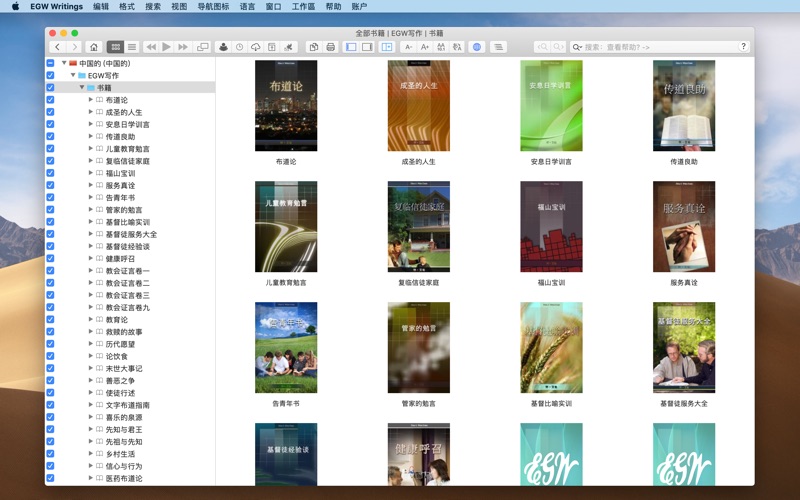Viewport: 800px width, 500px height.
Task: Open the cloud download icon
Action: 256,47
